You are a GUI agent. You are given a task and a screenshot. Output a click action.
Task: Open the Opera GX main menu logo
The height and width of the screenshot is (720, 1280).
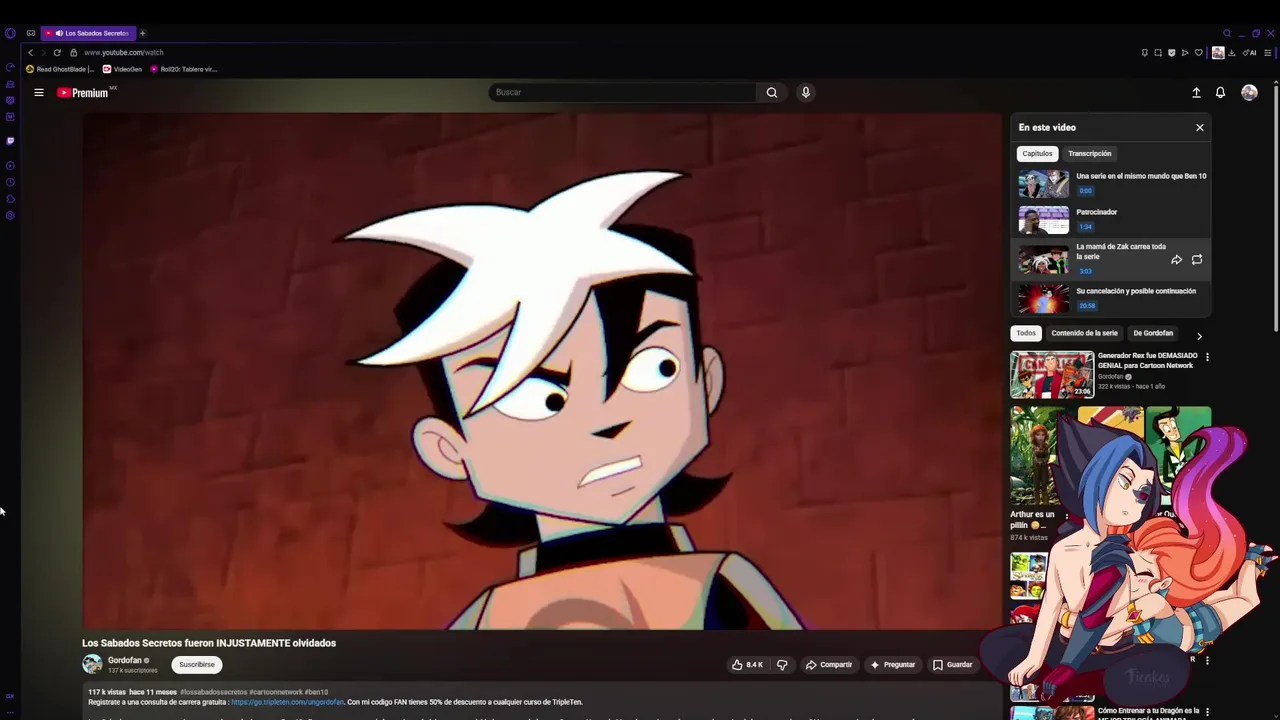pos(10,33)
